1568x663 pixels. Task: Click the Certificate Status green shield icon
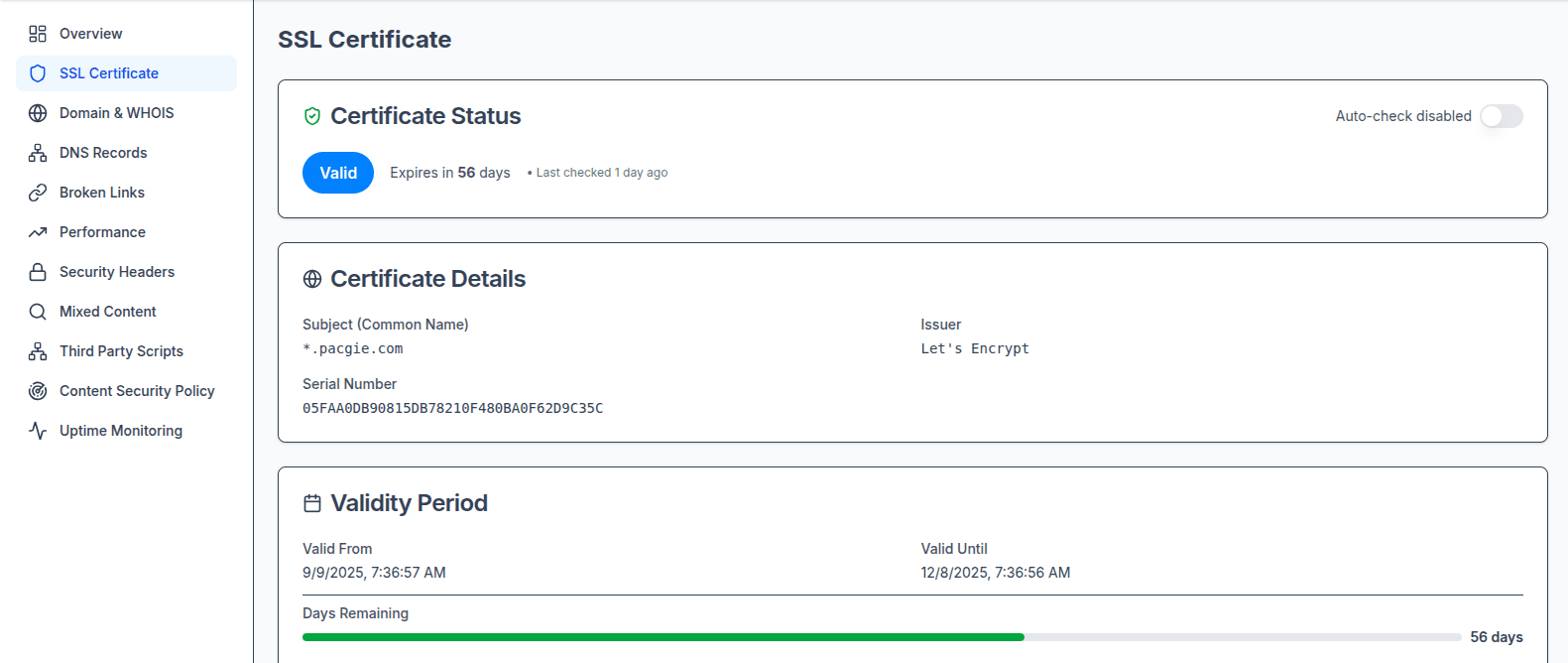tap(311, 115)
